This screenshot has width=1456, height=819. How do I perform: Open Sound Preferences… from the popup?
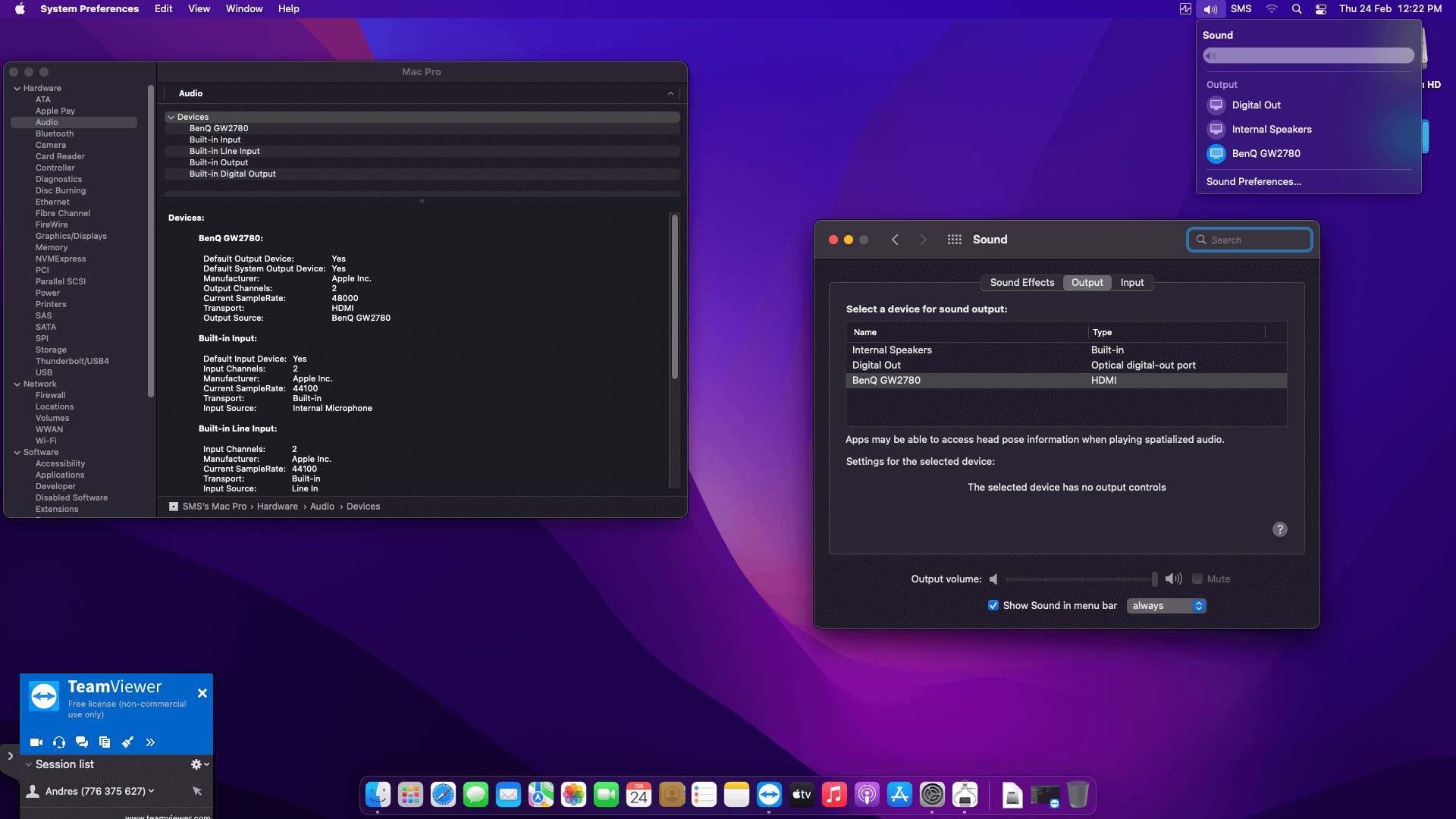[1254, 182]
